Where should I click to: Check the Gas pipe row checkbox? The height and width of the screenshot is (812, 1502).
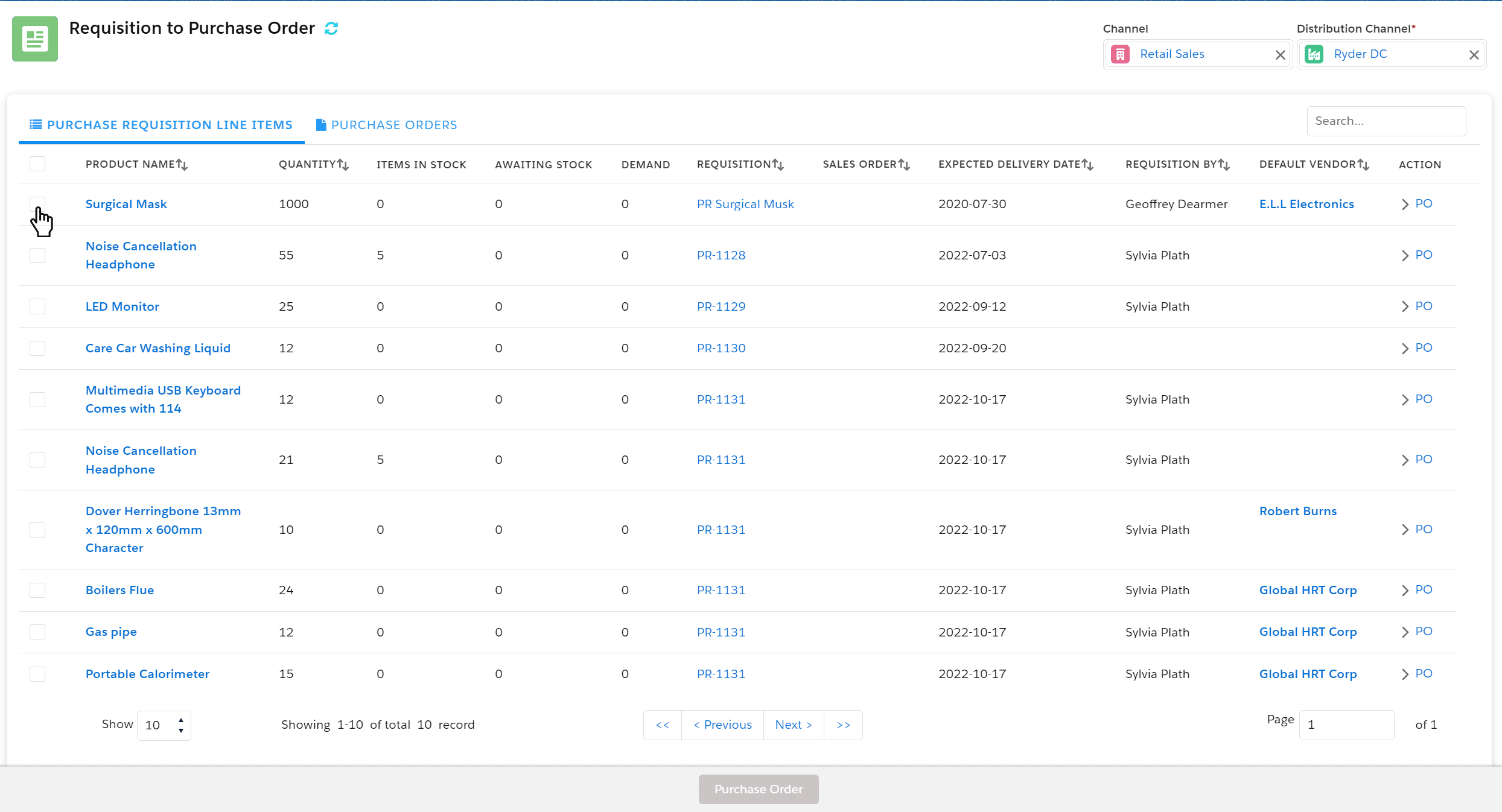pyautogui.click(x=37, y=632)
